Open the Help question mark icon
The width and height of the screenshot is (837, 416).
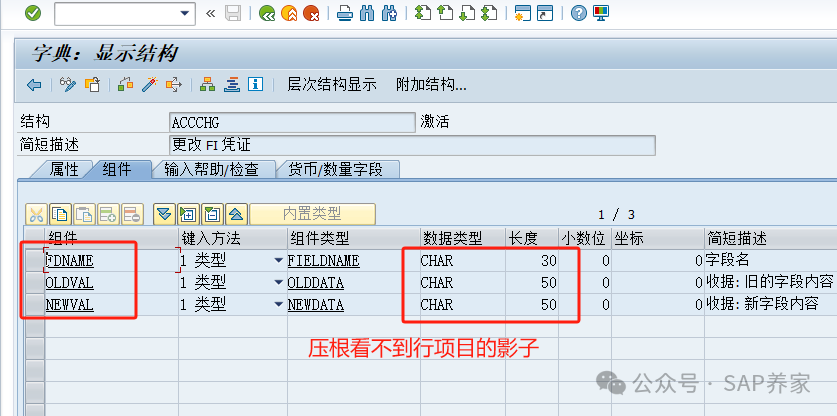point(579,13)
